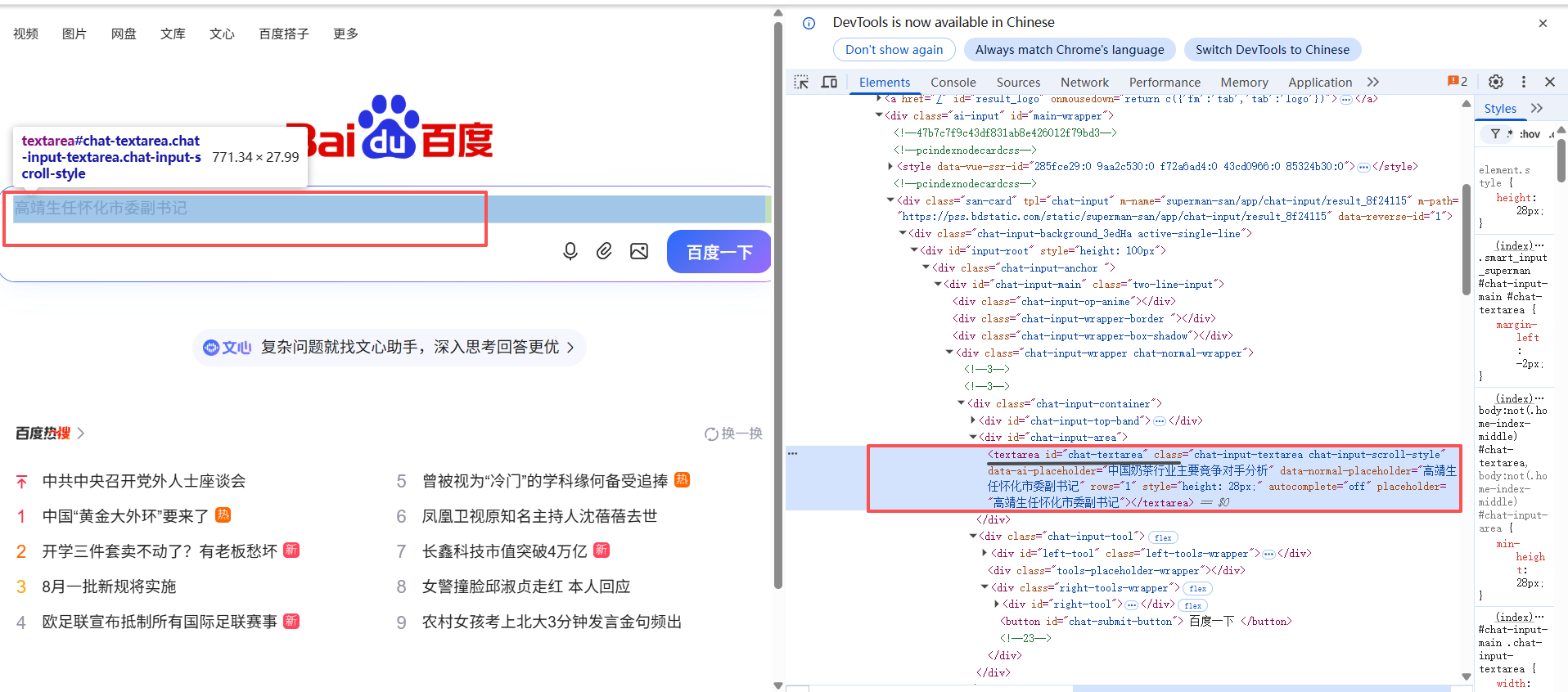Toggle the :hov element state button
Screen dimensions: 1568x692
point(1530,134)
